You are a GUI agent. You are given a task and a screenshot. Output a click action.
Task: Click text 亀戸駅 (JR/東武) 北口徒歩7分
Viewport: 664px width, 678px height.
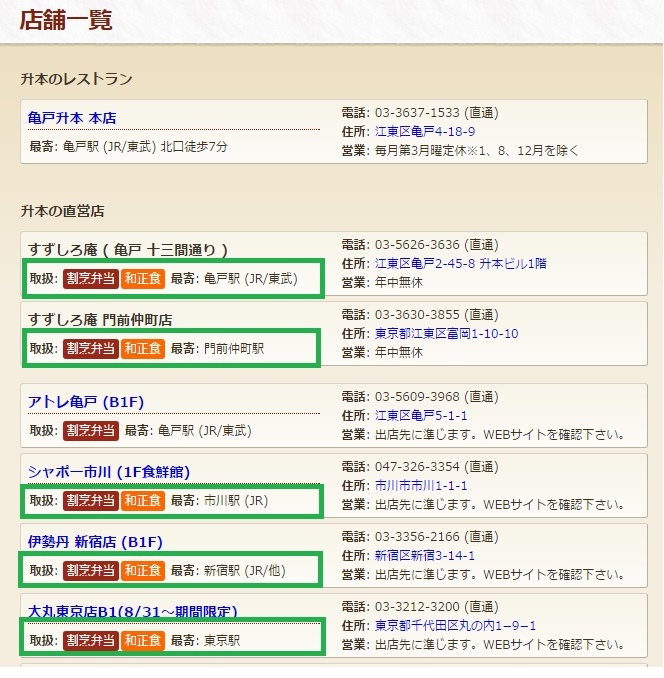tap(145, 147)
